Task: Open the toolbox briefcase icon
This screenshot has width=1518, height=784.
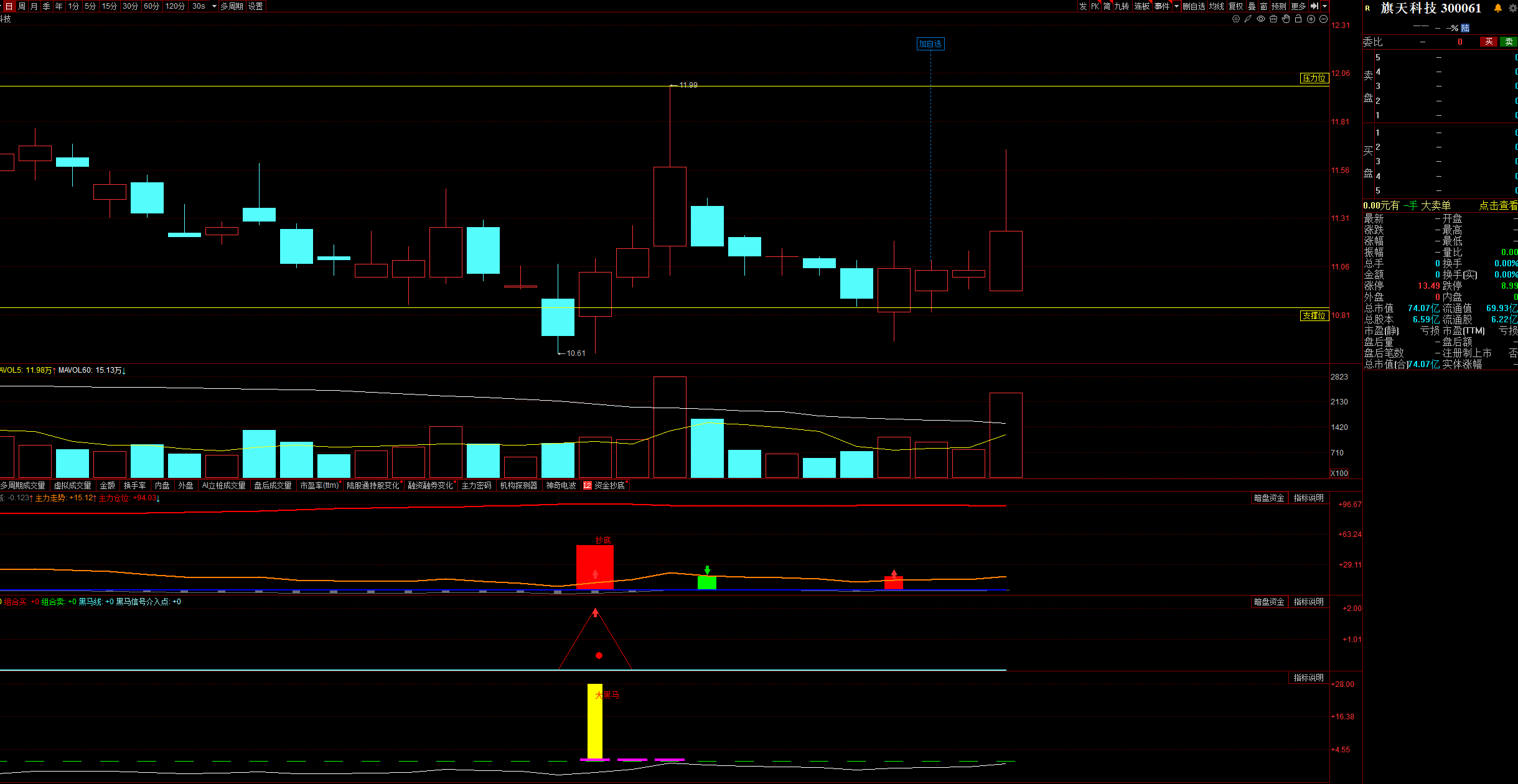Action: [1273, 19]
